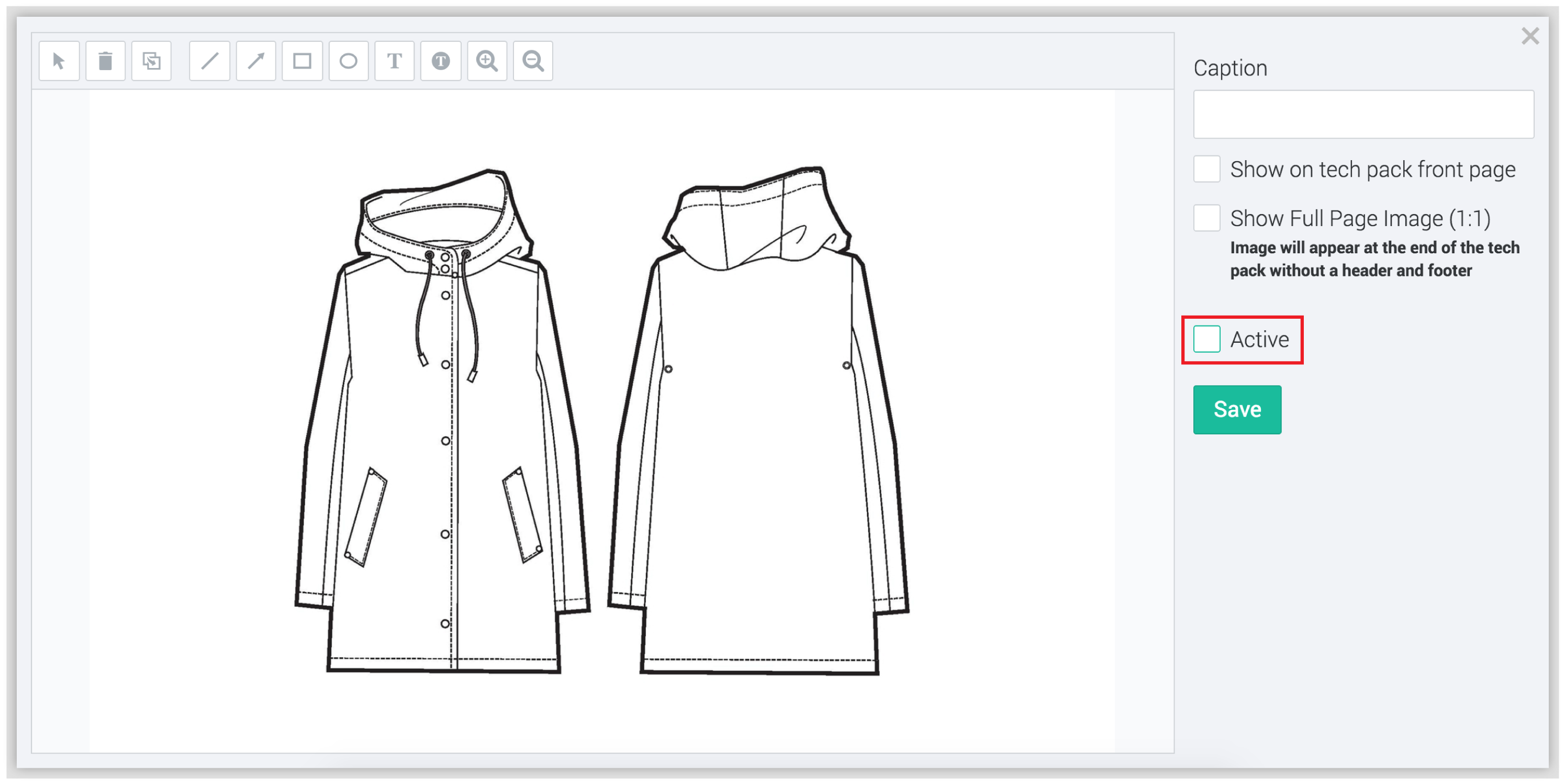Choose the rectangle shape tool
Image resolution: width=1565 pixels, height=784 pixels.
tap(302, 61)
